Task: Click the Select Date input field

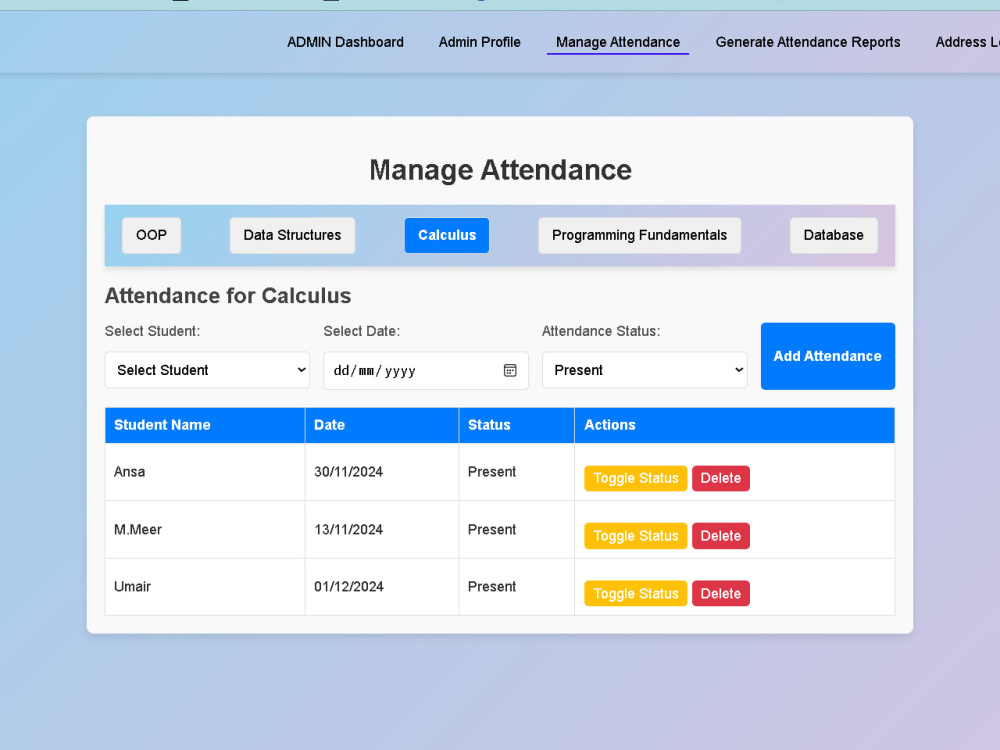Action: [425, 371]
